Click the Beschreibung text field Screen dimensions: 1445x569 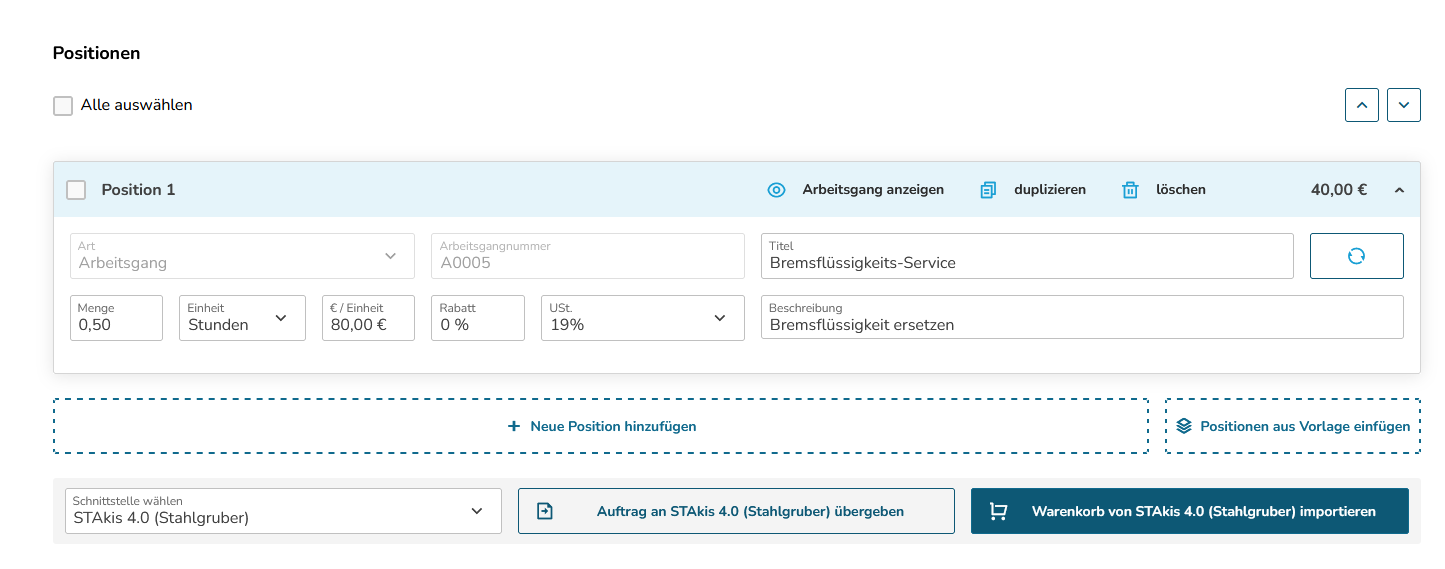[1082, 318]
